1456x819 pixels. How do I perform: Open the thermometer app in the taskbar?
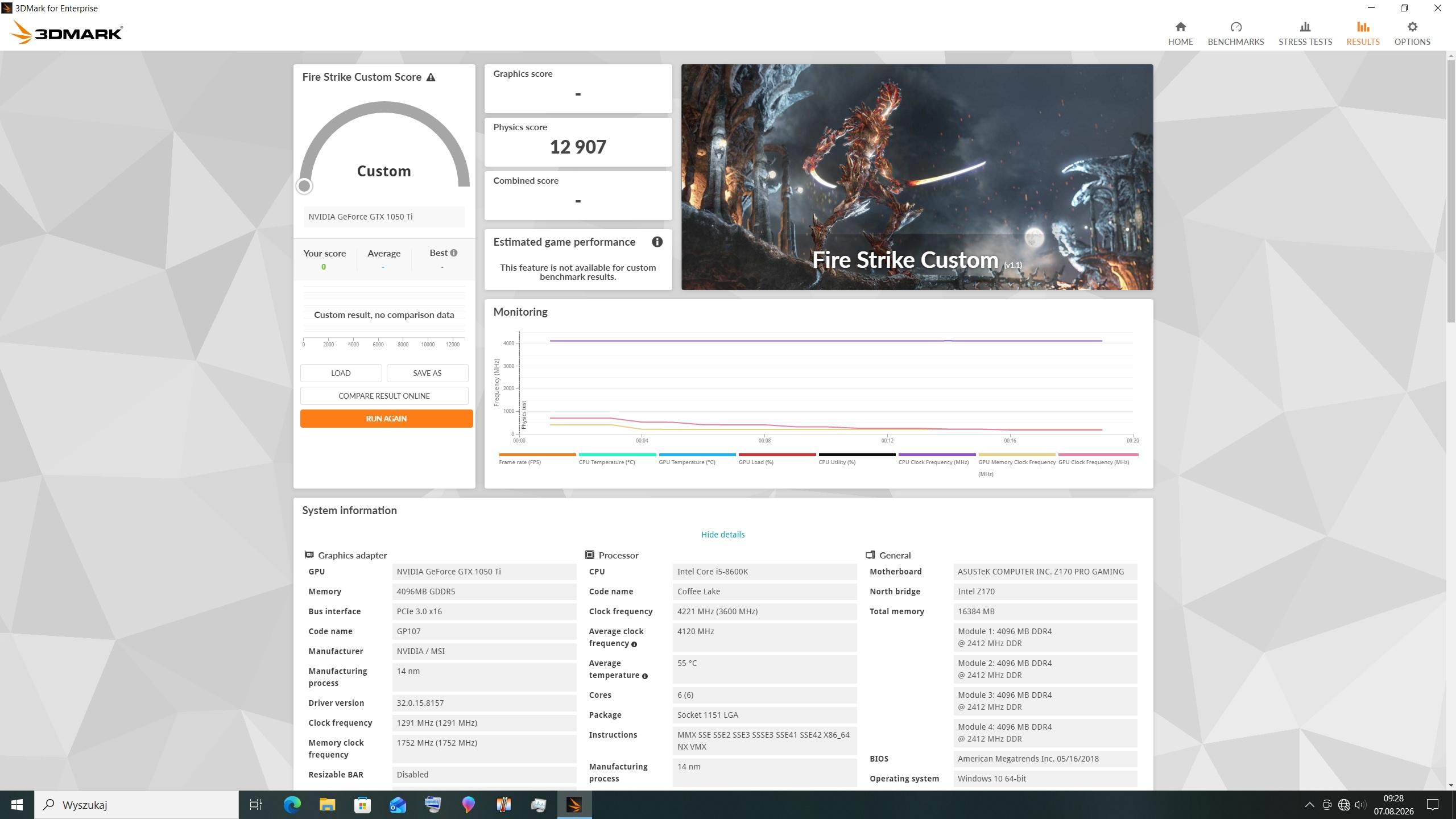503,805
